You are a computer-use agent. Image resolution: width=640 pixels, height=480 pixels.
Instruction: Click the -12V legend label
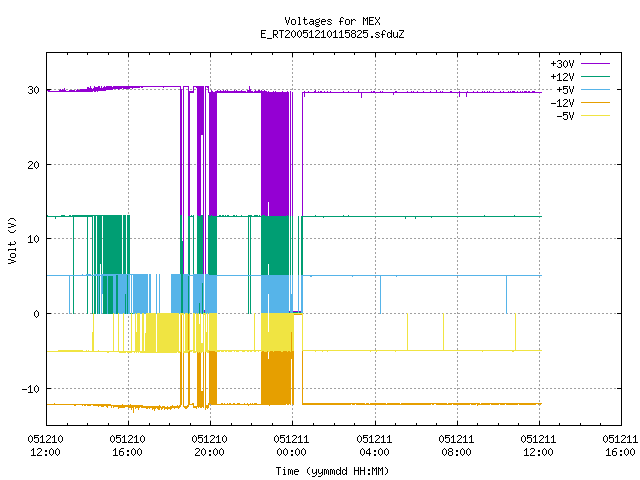562,103
